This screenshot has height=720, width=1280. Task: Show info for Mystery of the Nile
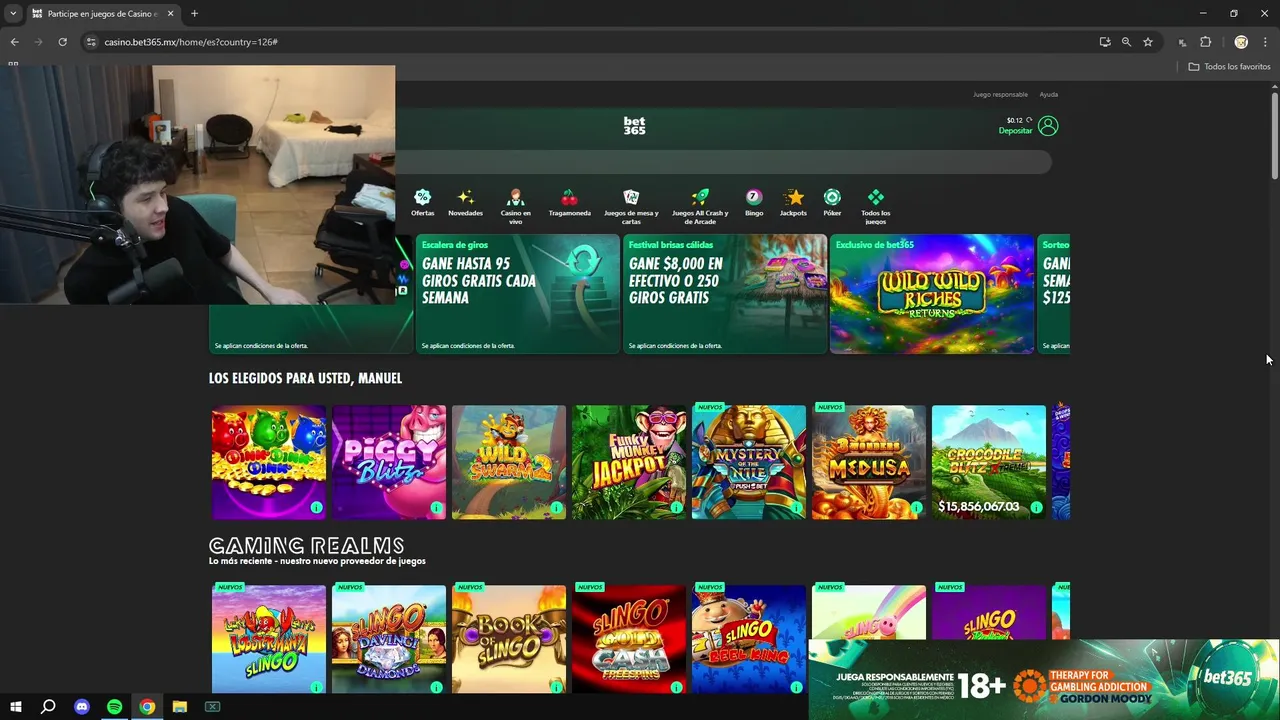tap(796, 508)
